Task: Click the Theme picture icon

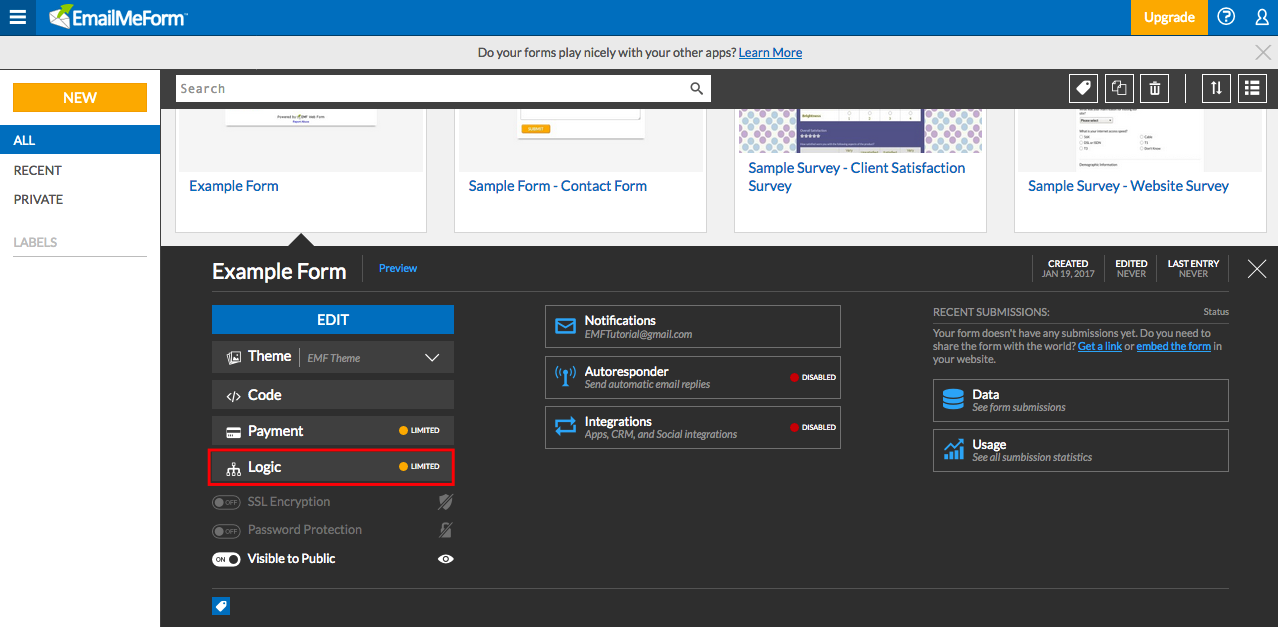Action: (x=234, y=357)
